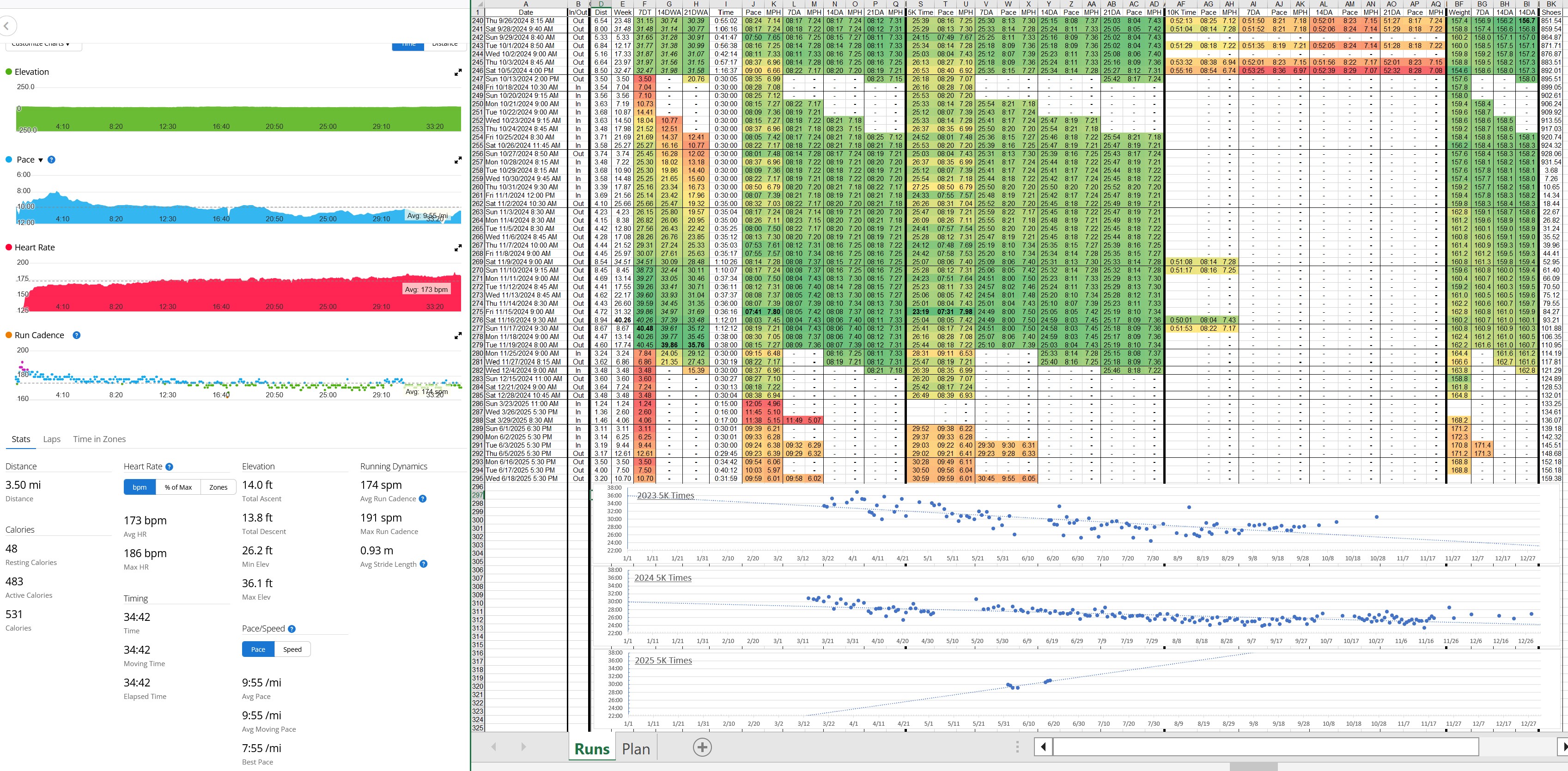1568x771 pixels.
Task: Add a new sheet with the plus button
Action: click(x=702, y=747)
